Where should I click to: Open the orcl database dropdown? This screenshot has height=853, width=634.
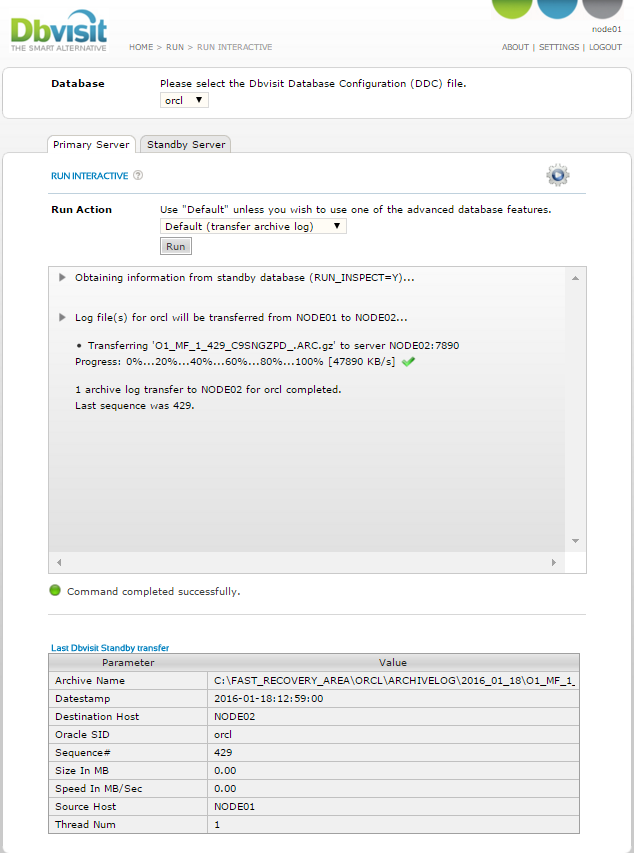(x=184, y=100)
